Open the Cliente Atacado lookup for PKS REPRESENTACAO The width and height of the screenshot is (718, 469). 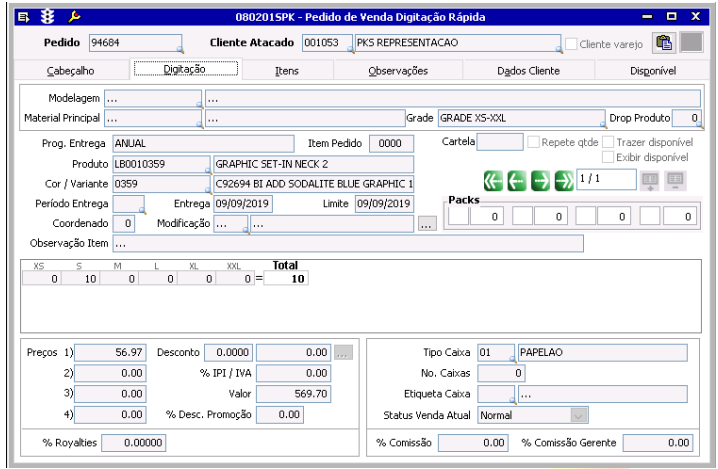click(x=556, y=47)
